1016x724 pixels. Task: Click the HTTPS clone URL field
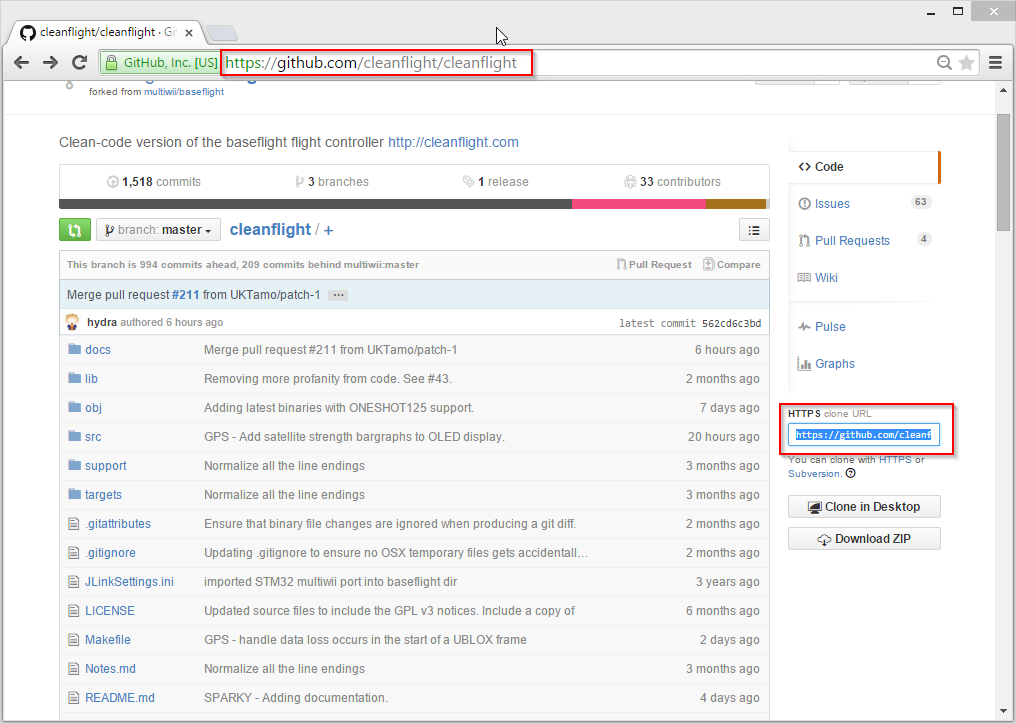(864, 435)
